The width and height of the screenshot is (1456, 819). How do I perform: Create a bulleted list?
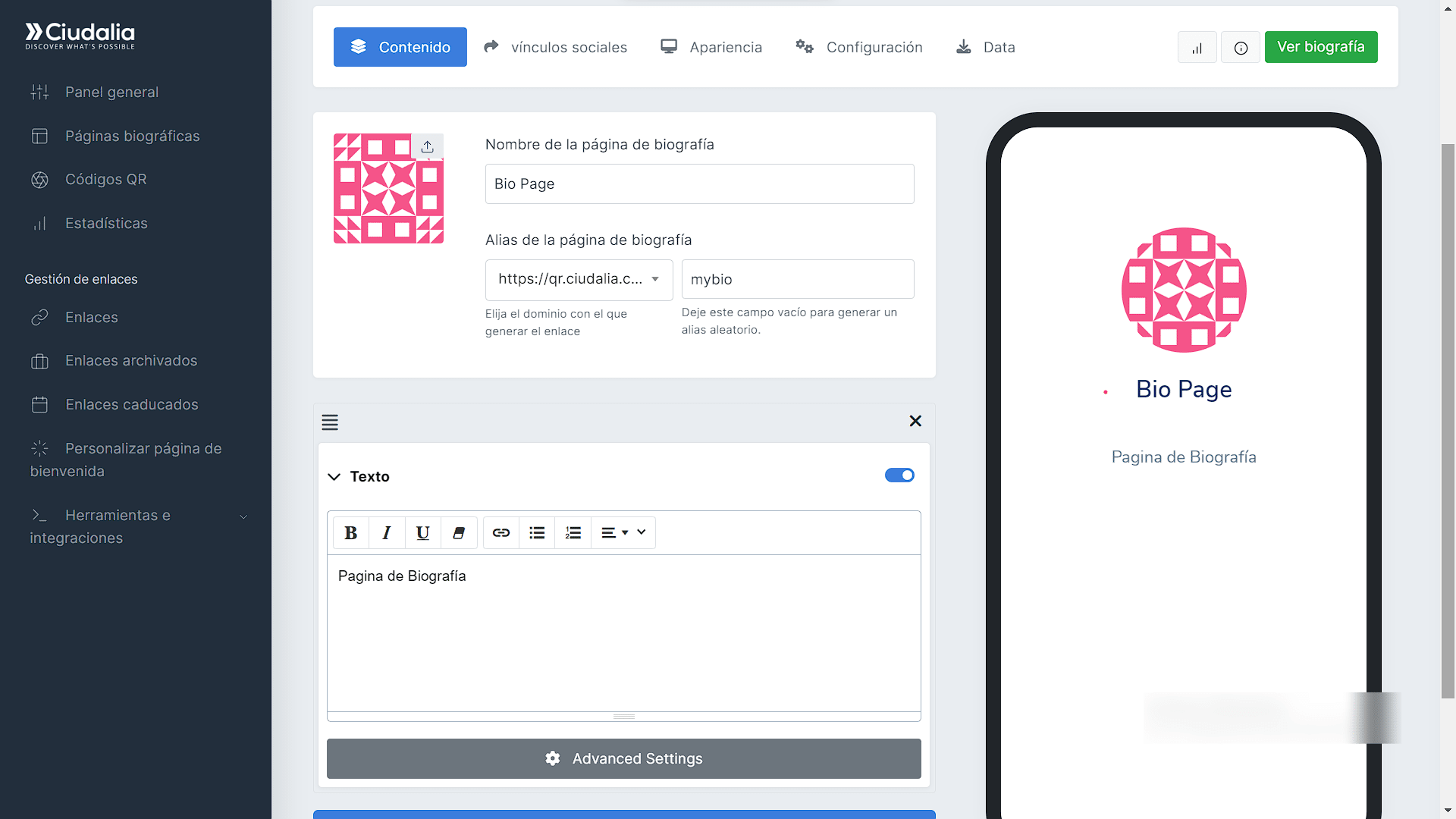tap(537, 532)
